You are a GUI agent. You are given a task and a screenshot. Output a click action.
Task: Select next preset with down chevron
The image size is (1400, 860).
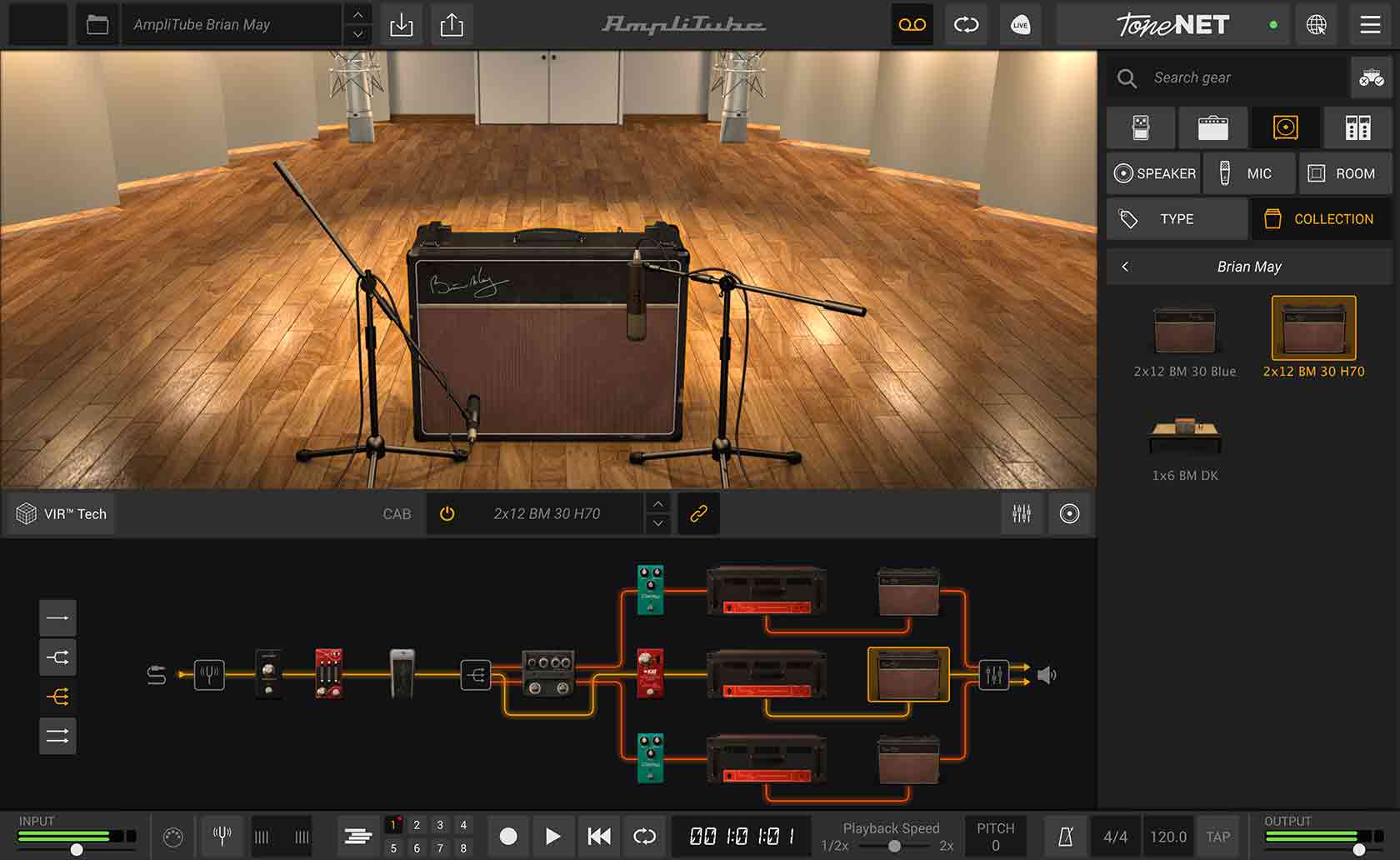(x=357, y=34)
